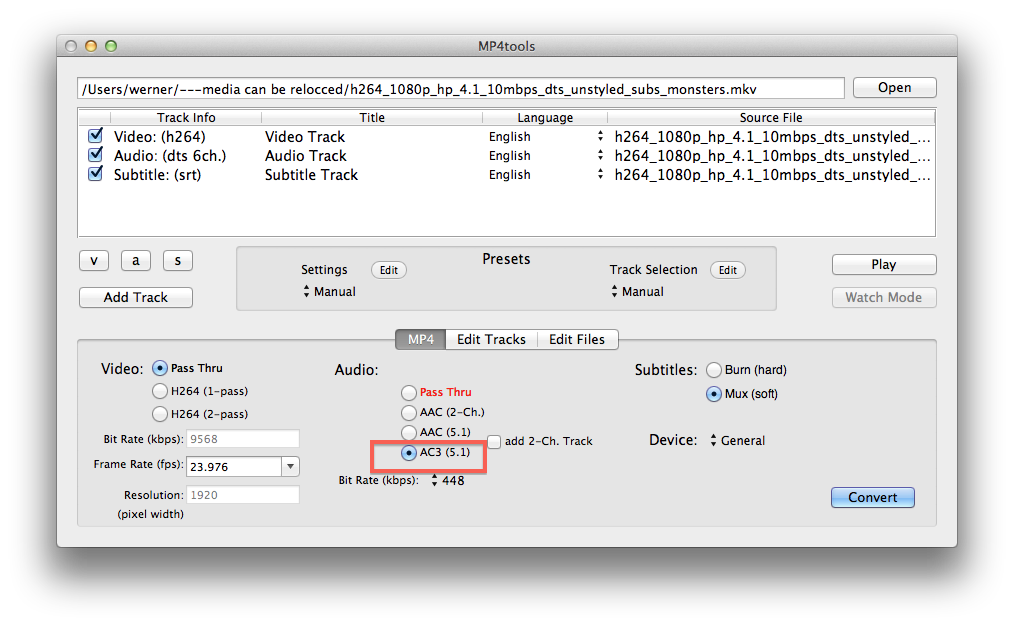Click the Title column header
Screen dimensions: 1014x626
372,117
